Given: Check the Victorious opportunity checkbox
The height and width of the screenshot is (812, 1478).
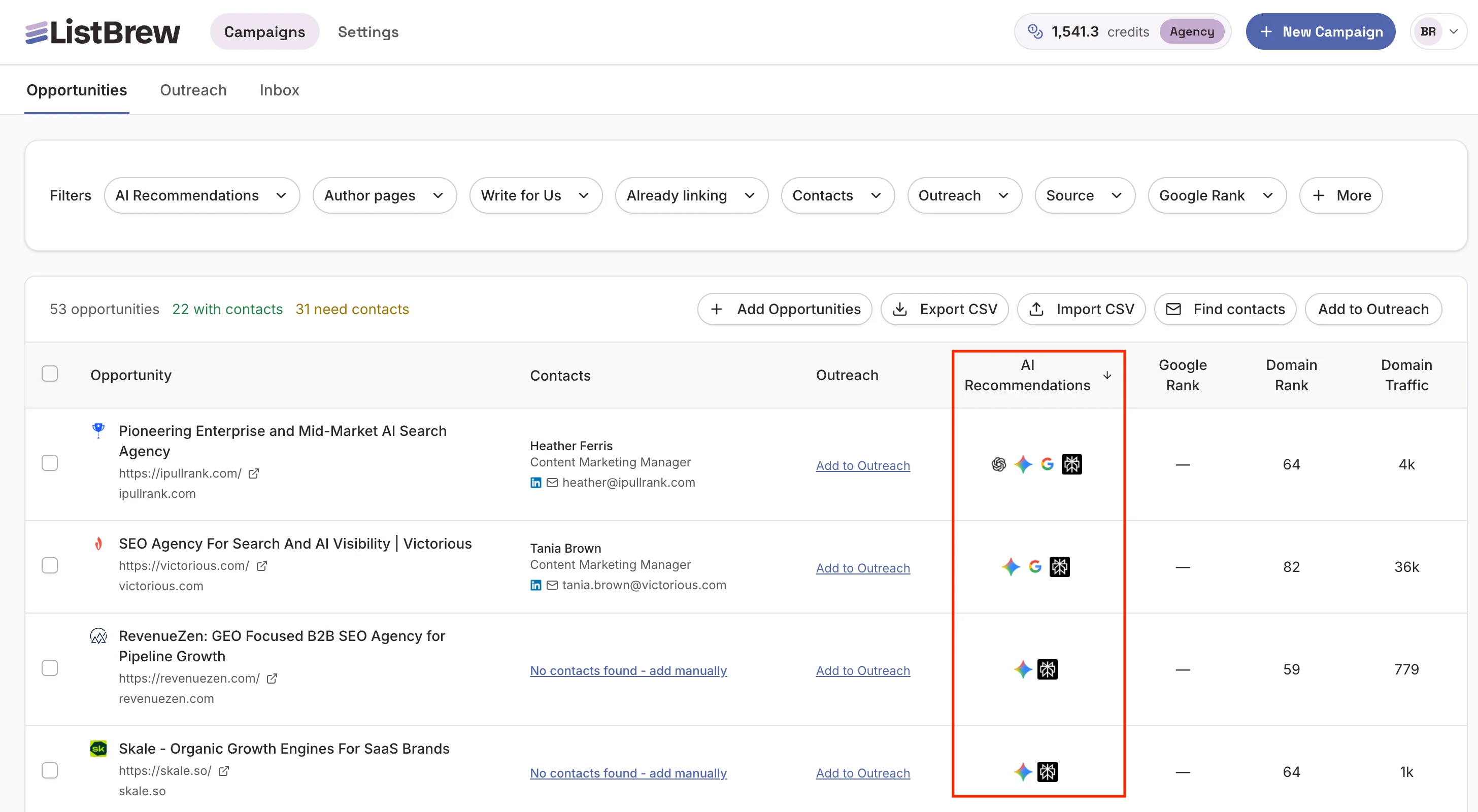Looking at the screenshot, I should pos(50,566).
